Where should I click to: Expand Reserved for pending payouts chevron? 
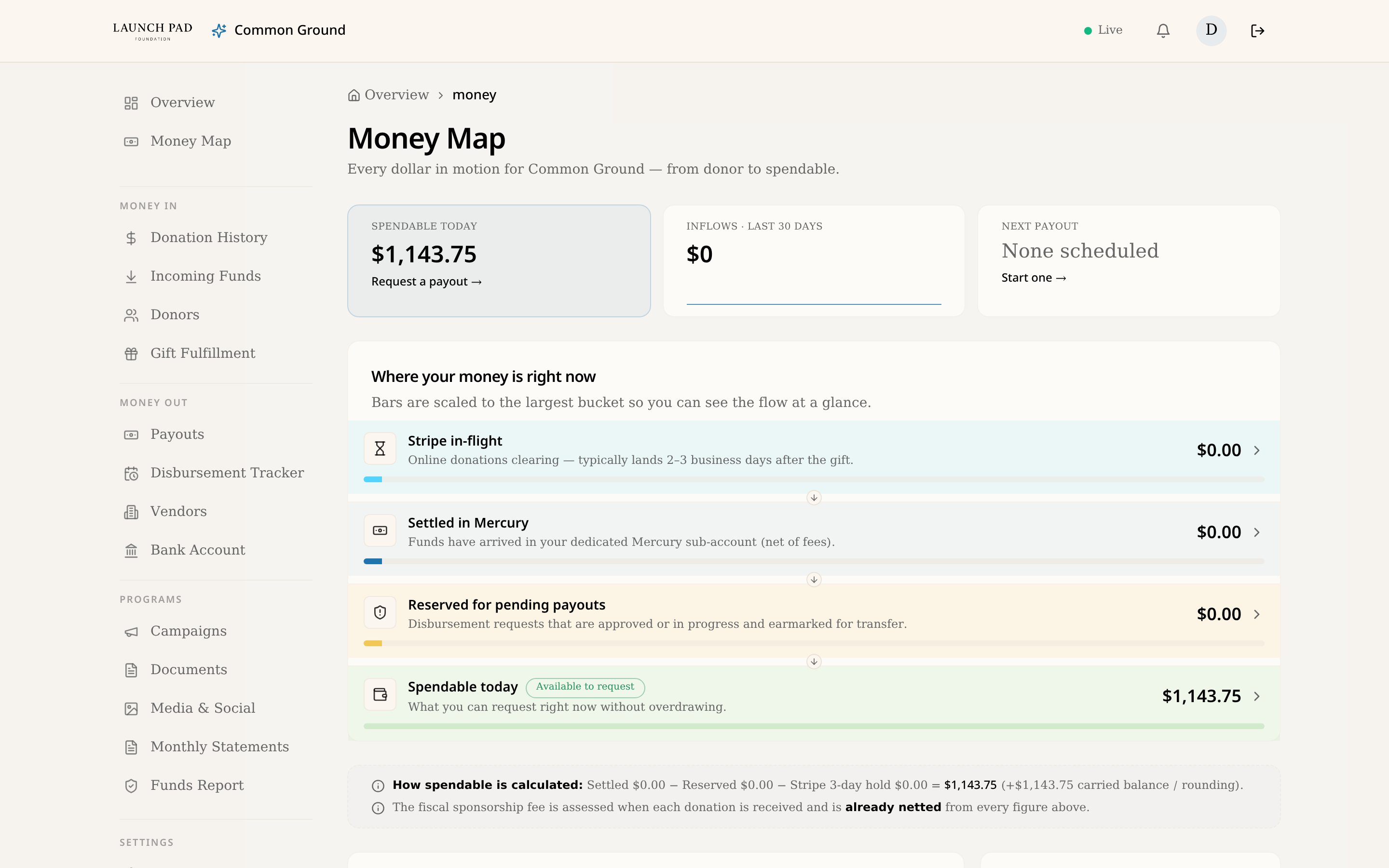tap(1257, 614)
